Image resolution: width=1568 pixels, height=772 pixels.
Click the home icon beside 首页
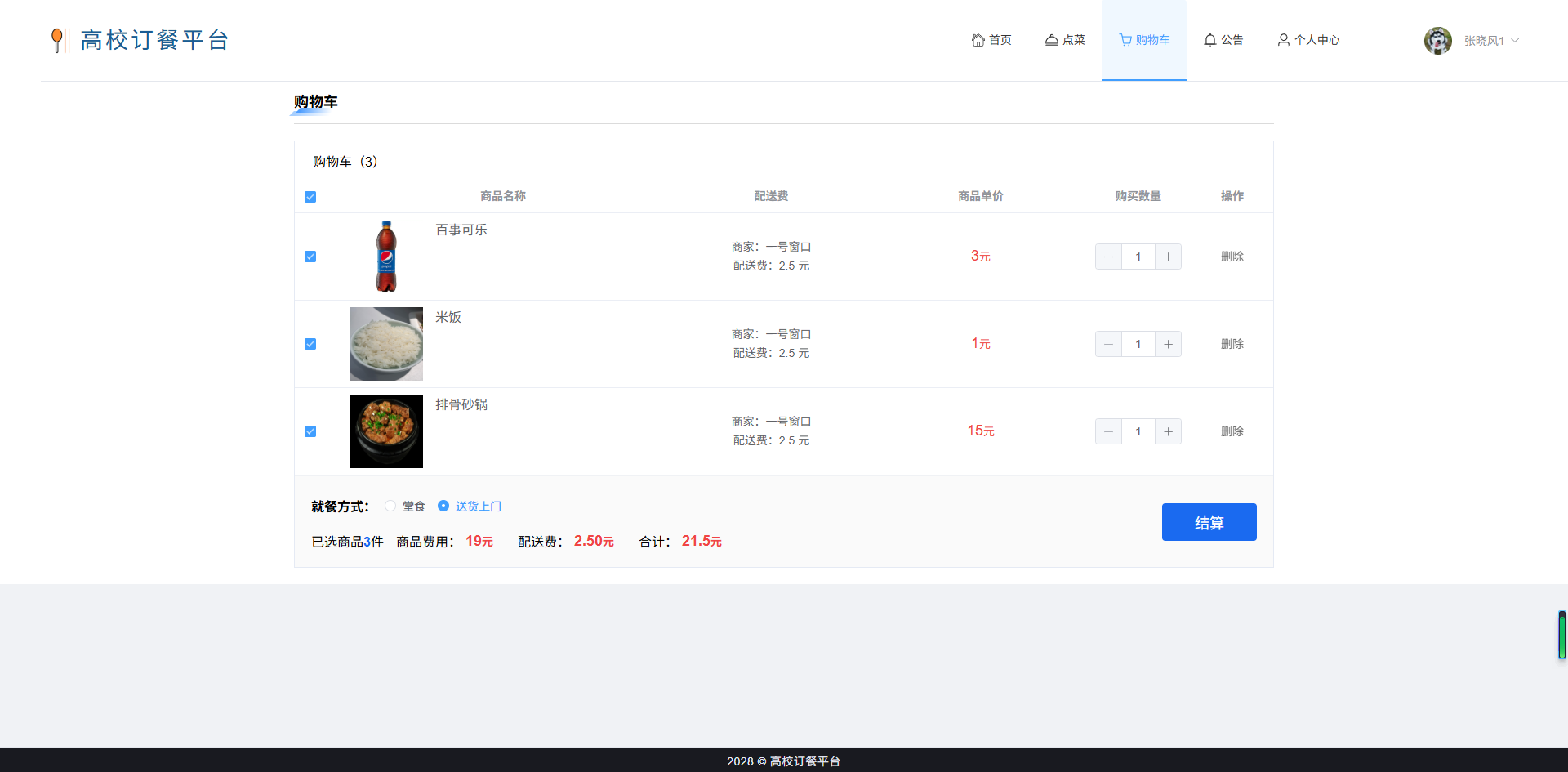(x=978, y=40)
